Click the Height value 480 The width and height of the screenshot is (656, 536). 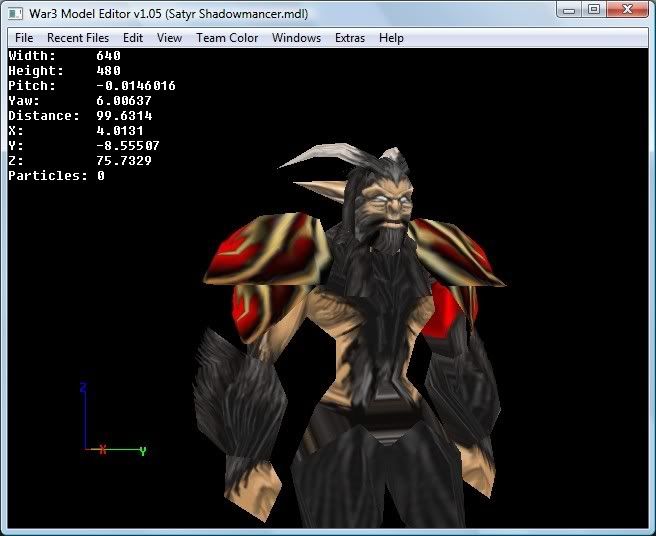point(108,71)
